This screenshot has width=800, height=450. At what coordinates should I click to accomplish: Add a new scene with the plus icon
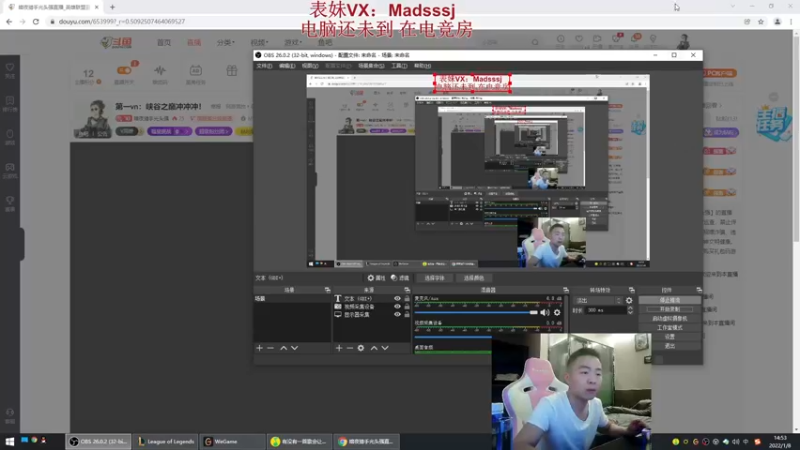tap(259, 348)
